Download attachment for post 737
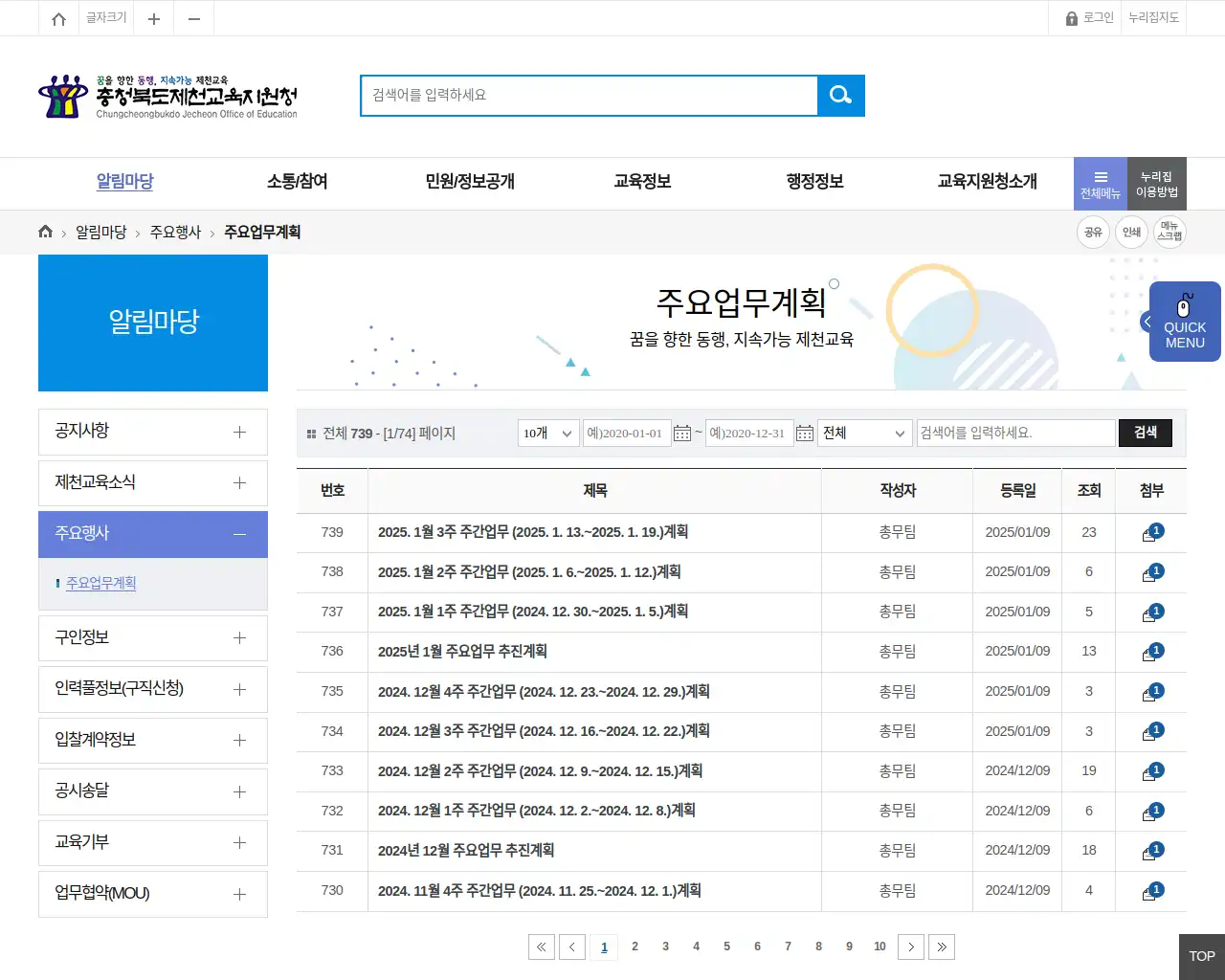The width and height of the screenshot is (1225, 980). (x=1152, y=612)
